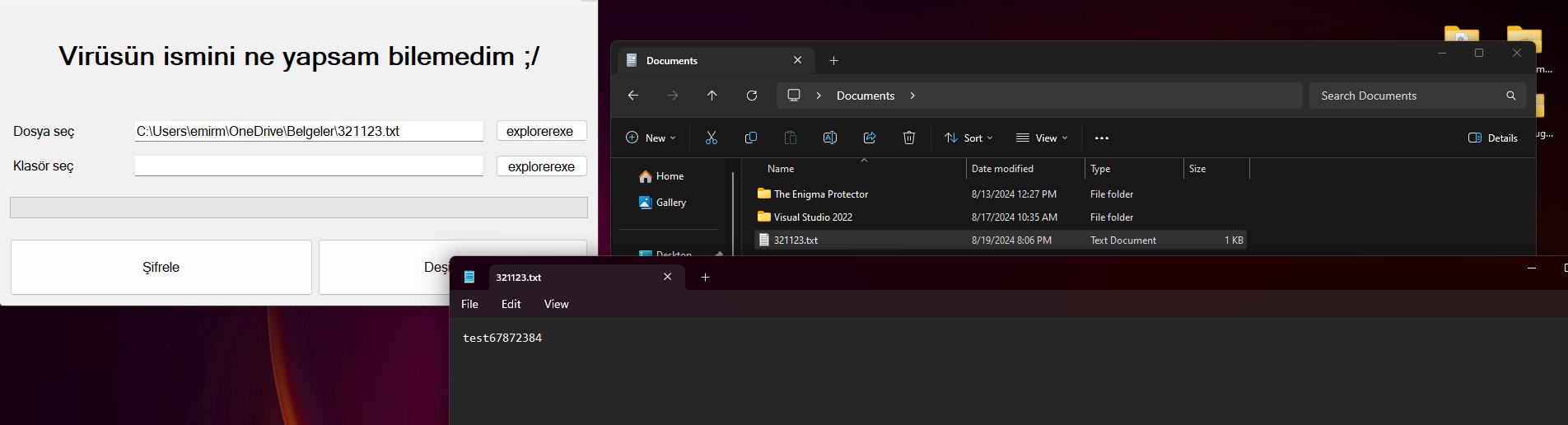Select the Documents Explorer tab
The width and height of the screenshot is (1568, 425).
click(x=715, y=60)
